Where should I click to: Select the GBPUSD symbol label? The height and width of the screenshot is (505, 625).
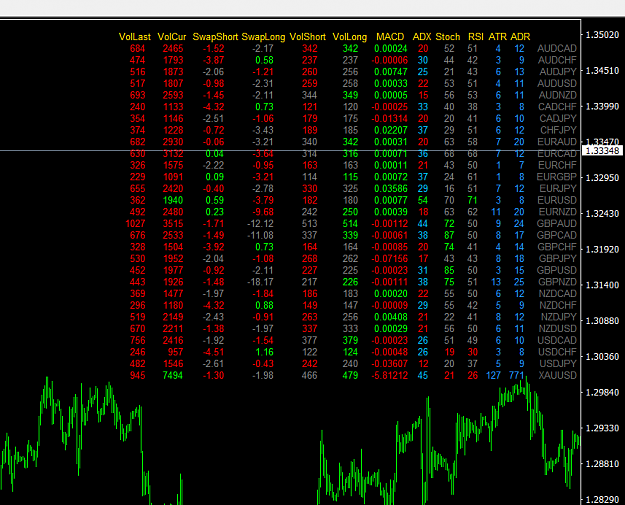[557, 270]
